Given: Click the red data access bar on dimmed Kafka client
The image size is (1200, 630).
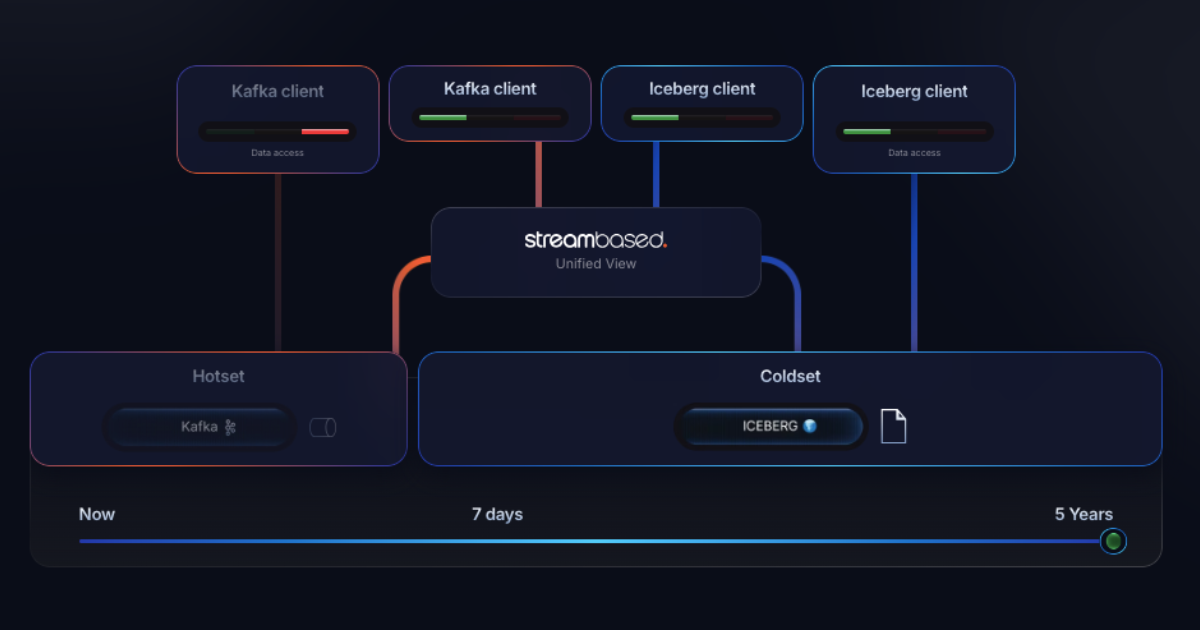Looking at the screenshot, I should (x=325, y=131).
